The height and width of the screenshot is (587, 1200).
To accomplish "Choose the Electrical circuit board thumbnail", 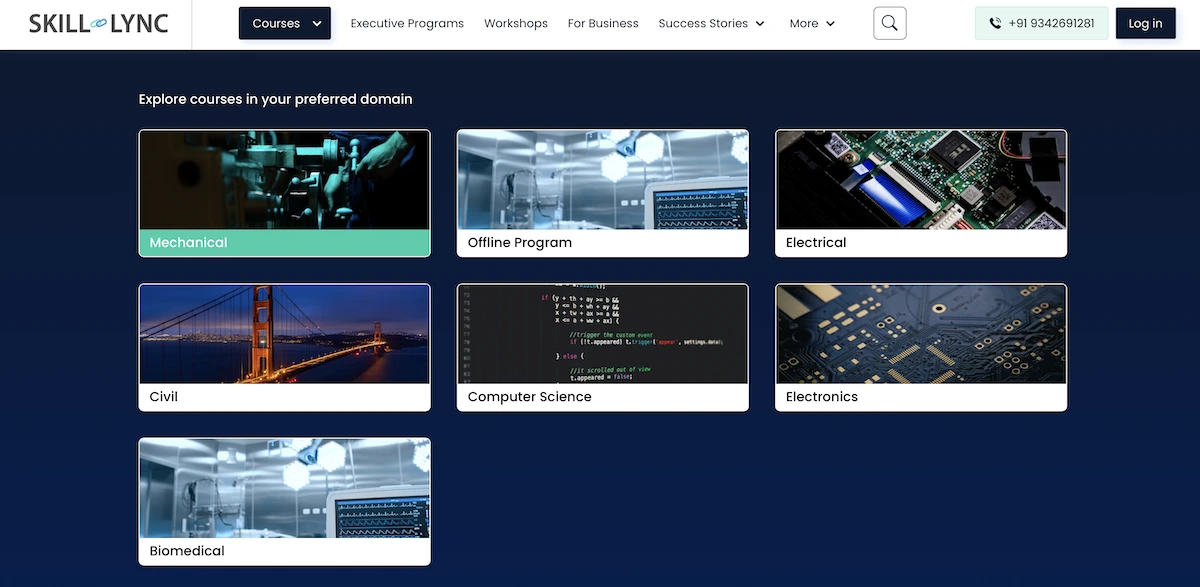I will tap(921, 180).
